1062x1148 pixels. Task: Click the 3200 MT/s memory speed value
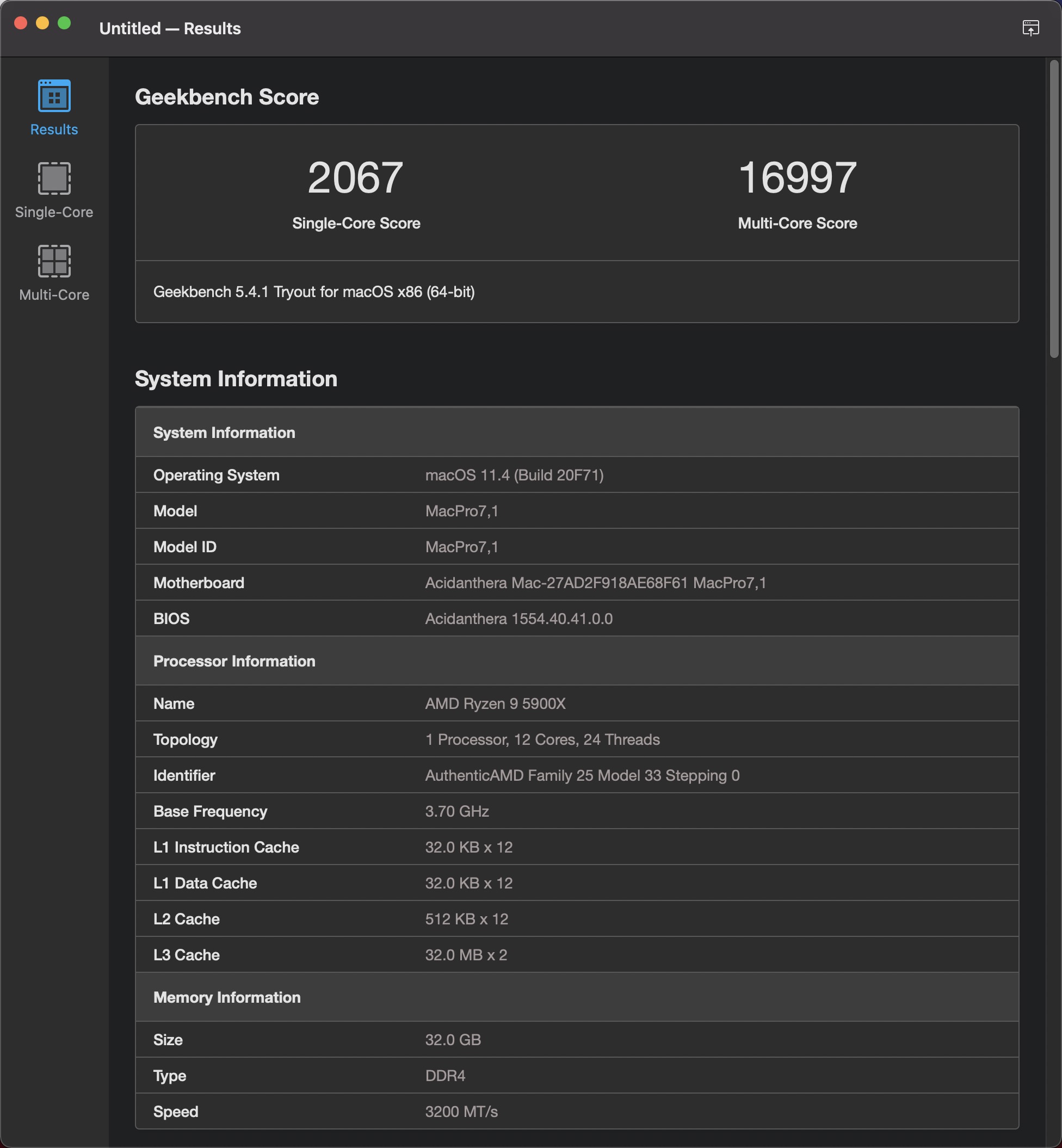click(461, 1111)
